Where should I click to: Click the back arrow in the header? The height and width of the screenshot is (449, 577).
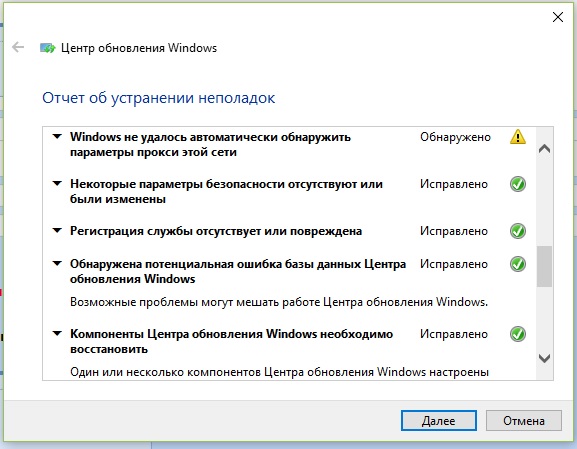pos(18,47)
